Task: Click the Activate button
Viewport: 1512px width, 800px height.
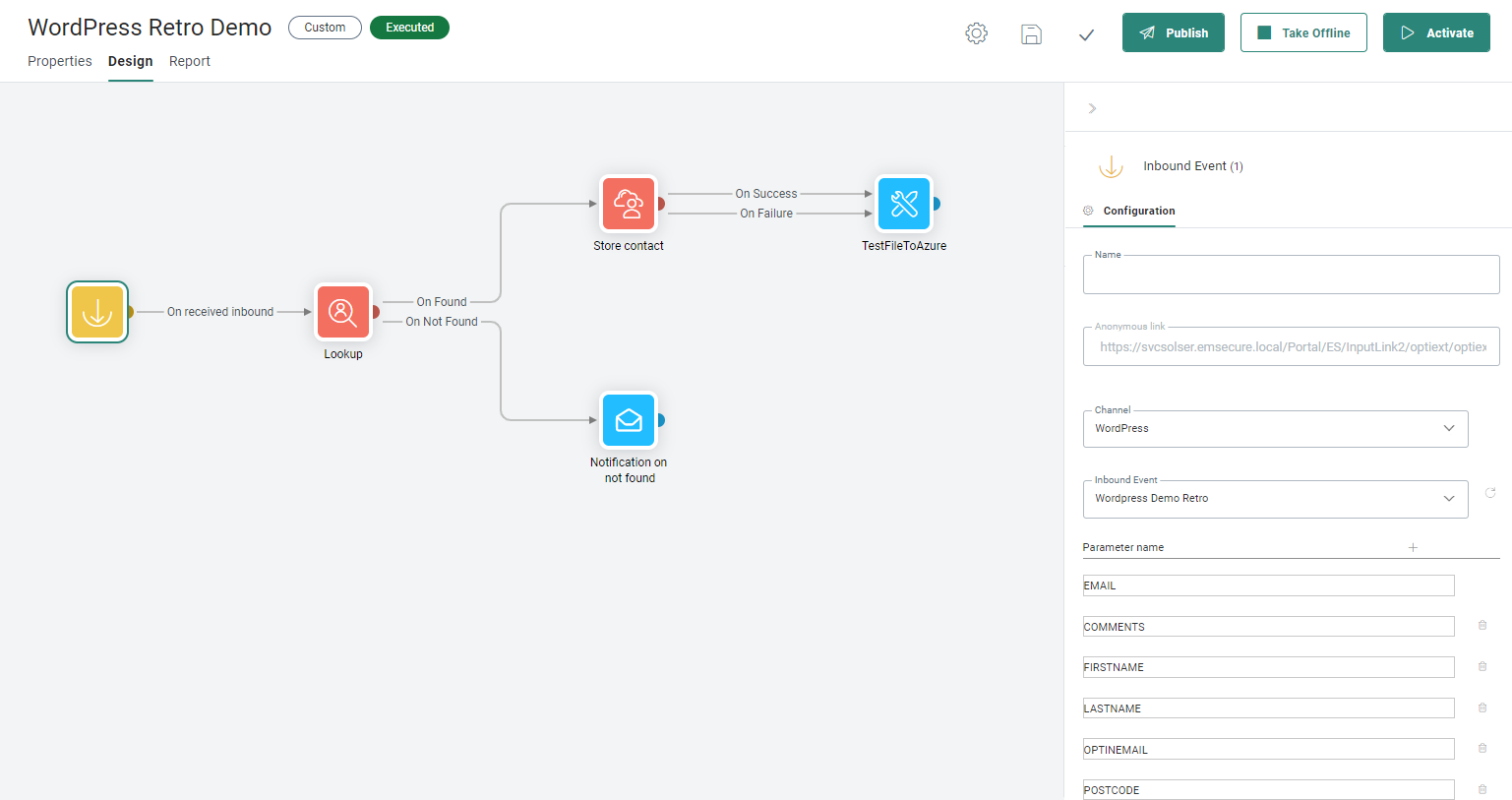Action: [1435, 32]
